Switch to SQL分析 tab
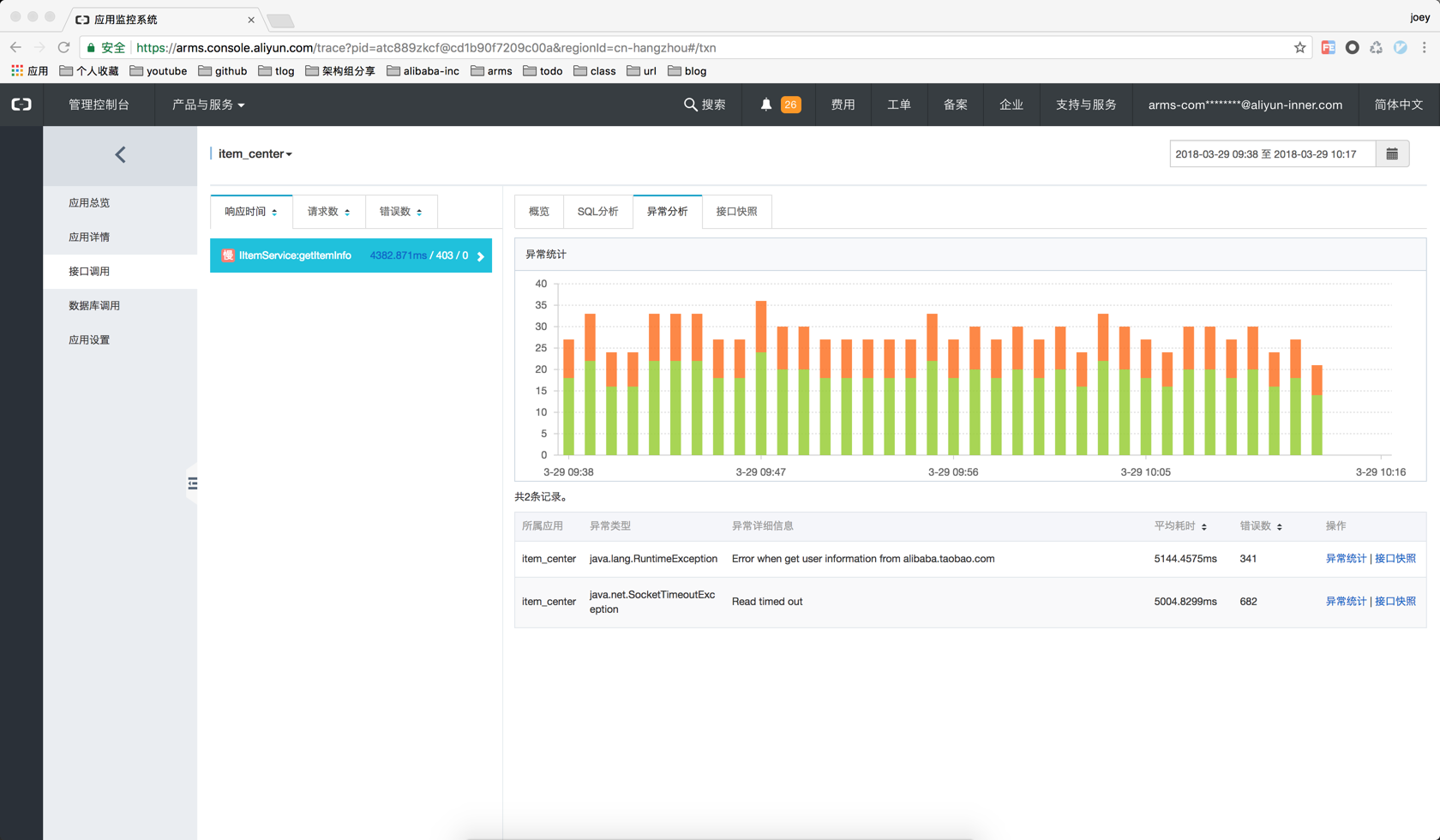The image size is (1440, 840). [x=597, y=212]
